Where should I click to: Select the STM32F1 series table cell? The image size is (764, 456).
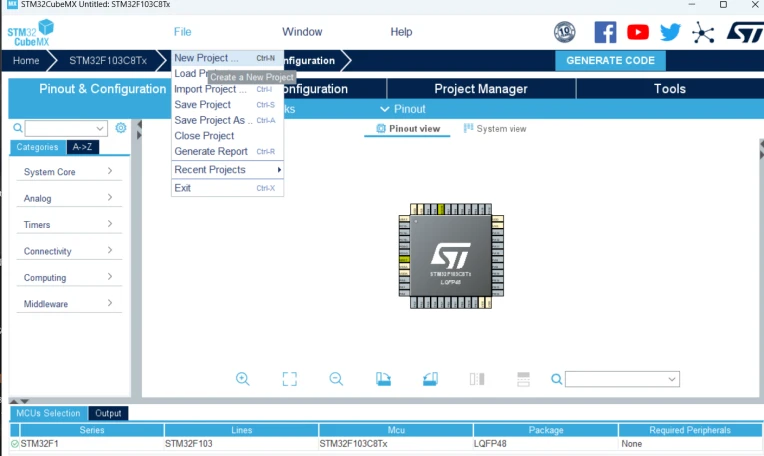[x=92, y=444]
